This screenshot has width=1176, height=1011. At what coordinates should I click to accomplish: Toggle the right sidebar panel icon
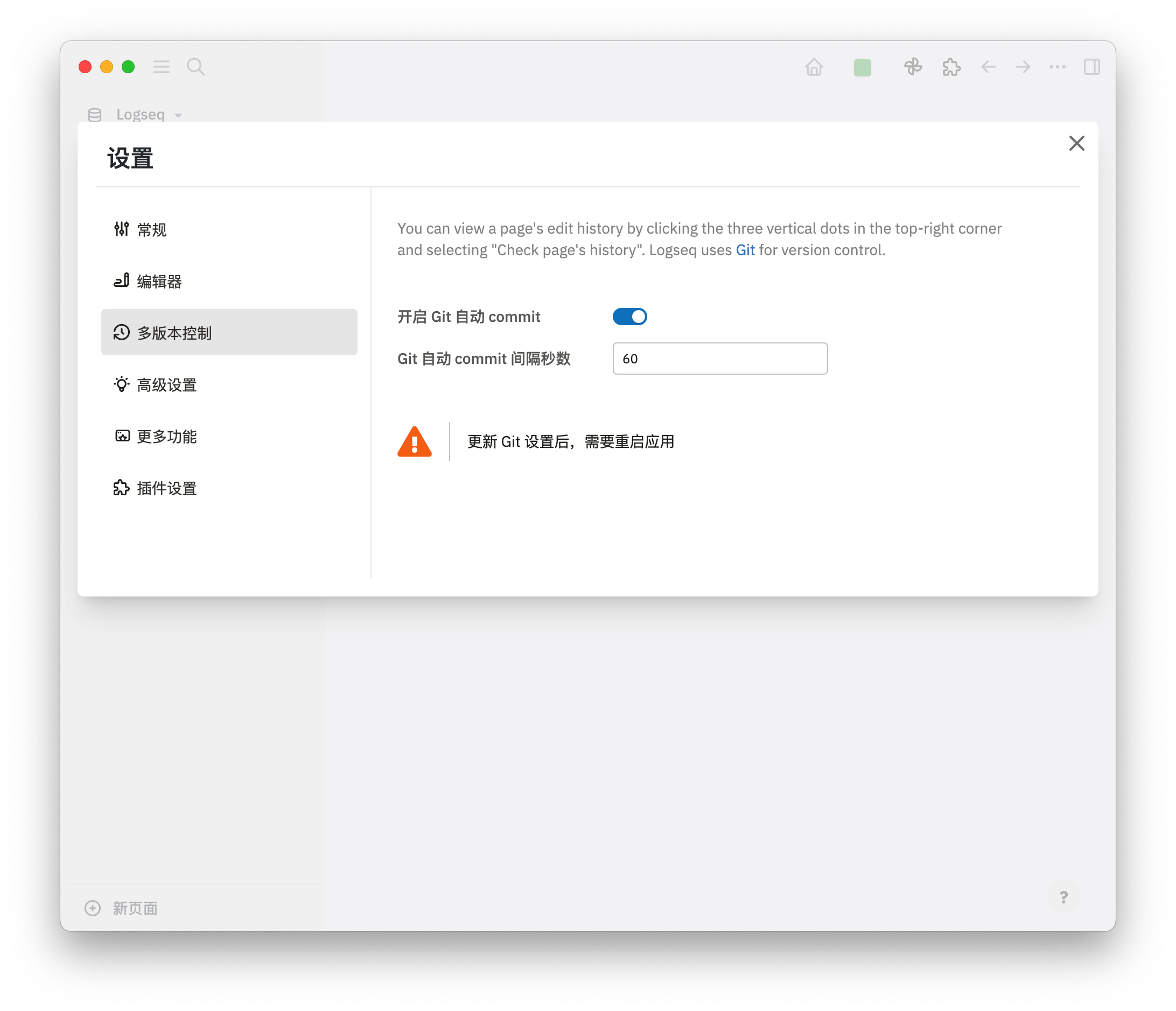point(1091,67)
